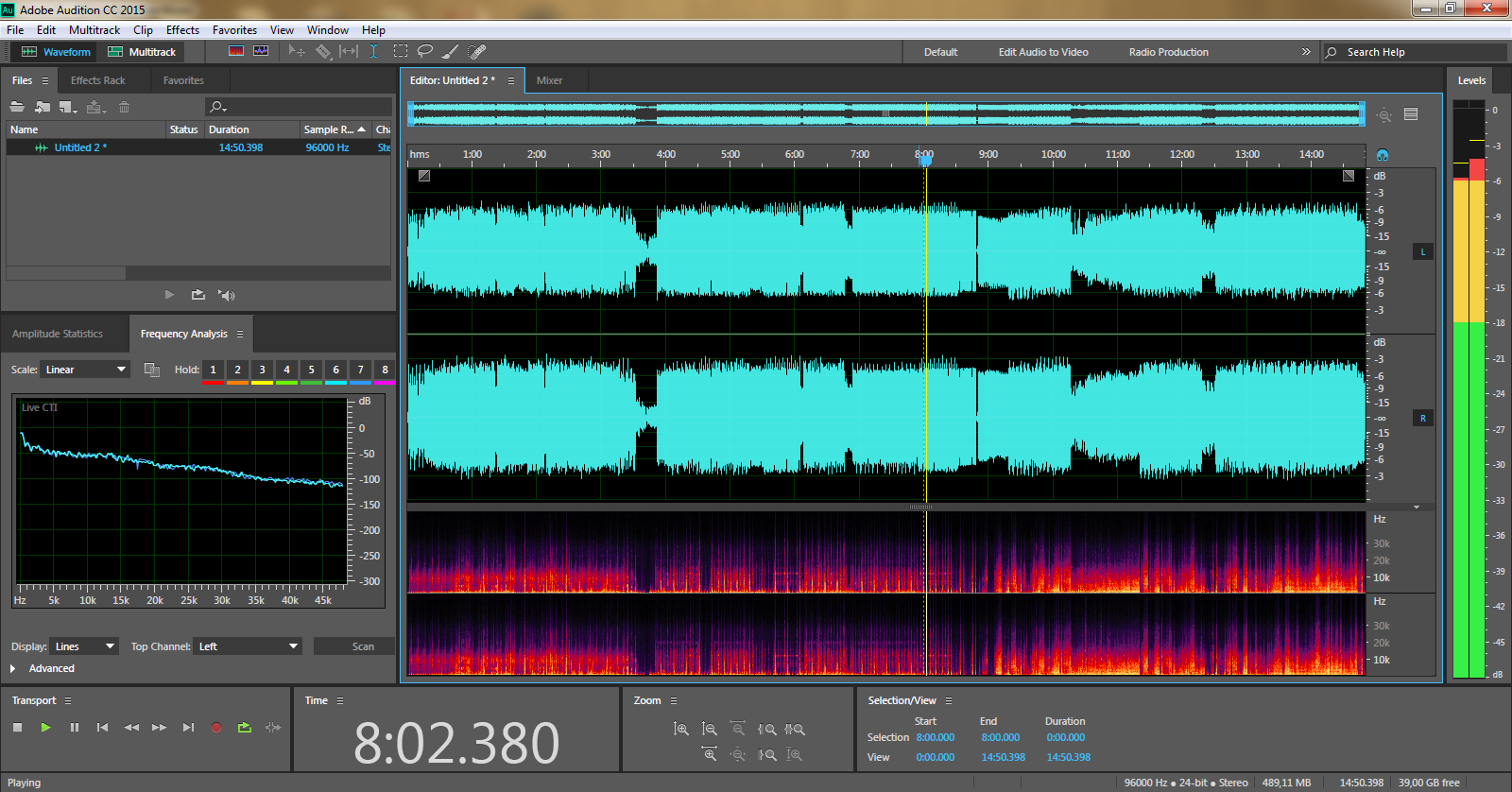
Task: Click the Pause transport button
Action: coord(74,727)
